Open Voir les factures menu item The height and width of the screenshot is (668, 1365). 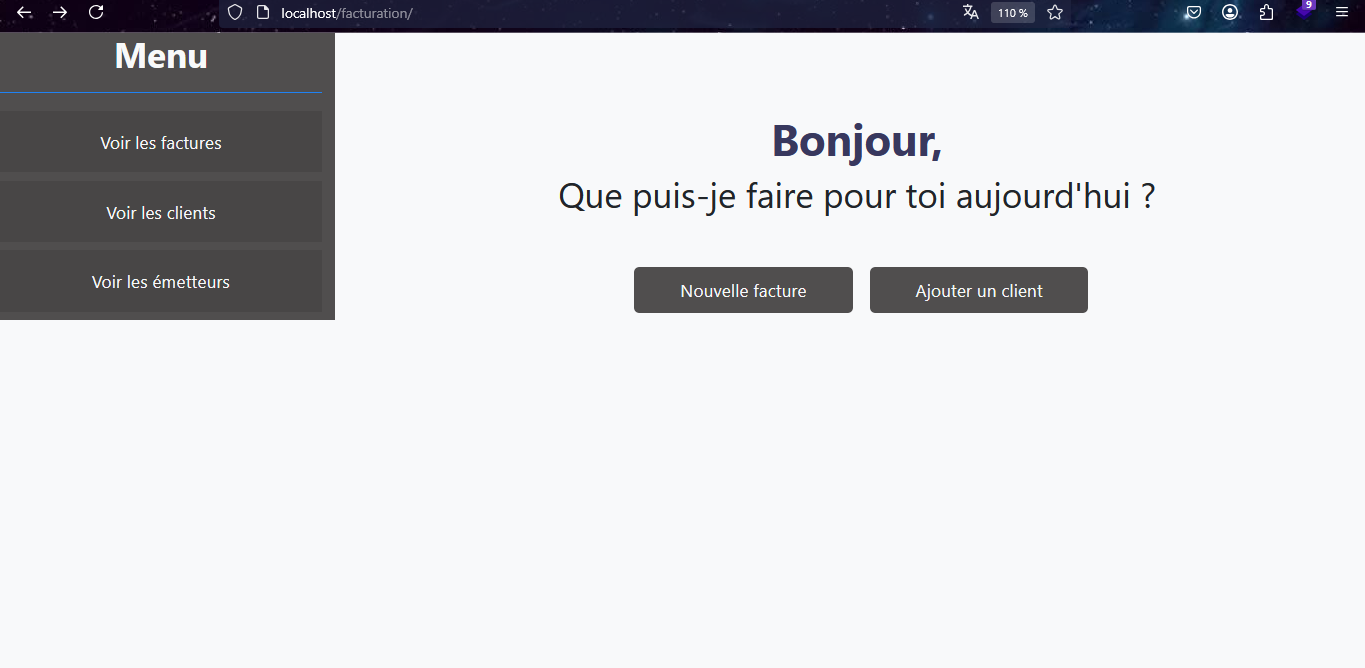(x=161, y=142)
